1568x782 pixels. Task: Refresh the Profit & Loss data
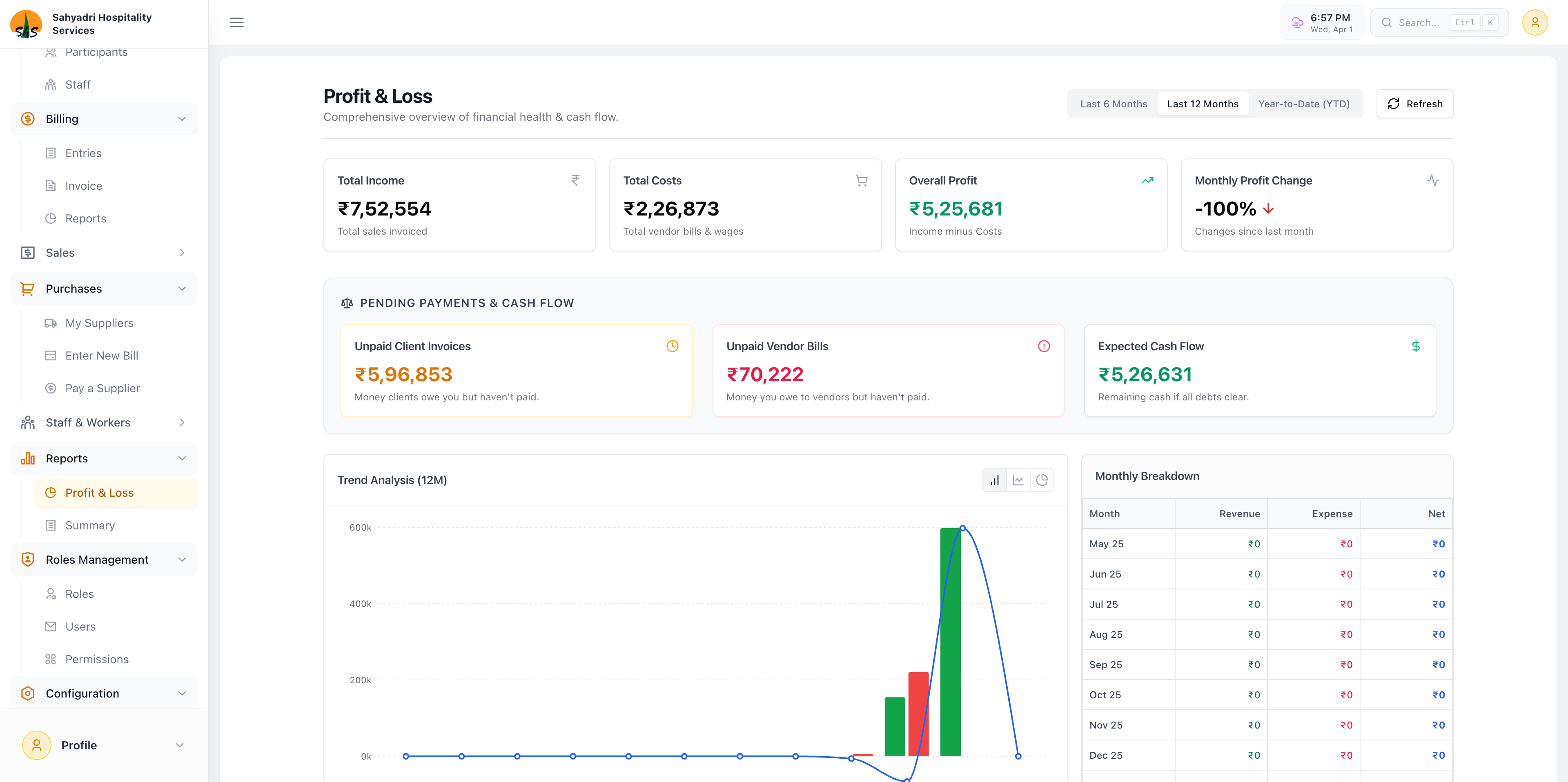tap(1414, 104)
